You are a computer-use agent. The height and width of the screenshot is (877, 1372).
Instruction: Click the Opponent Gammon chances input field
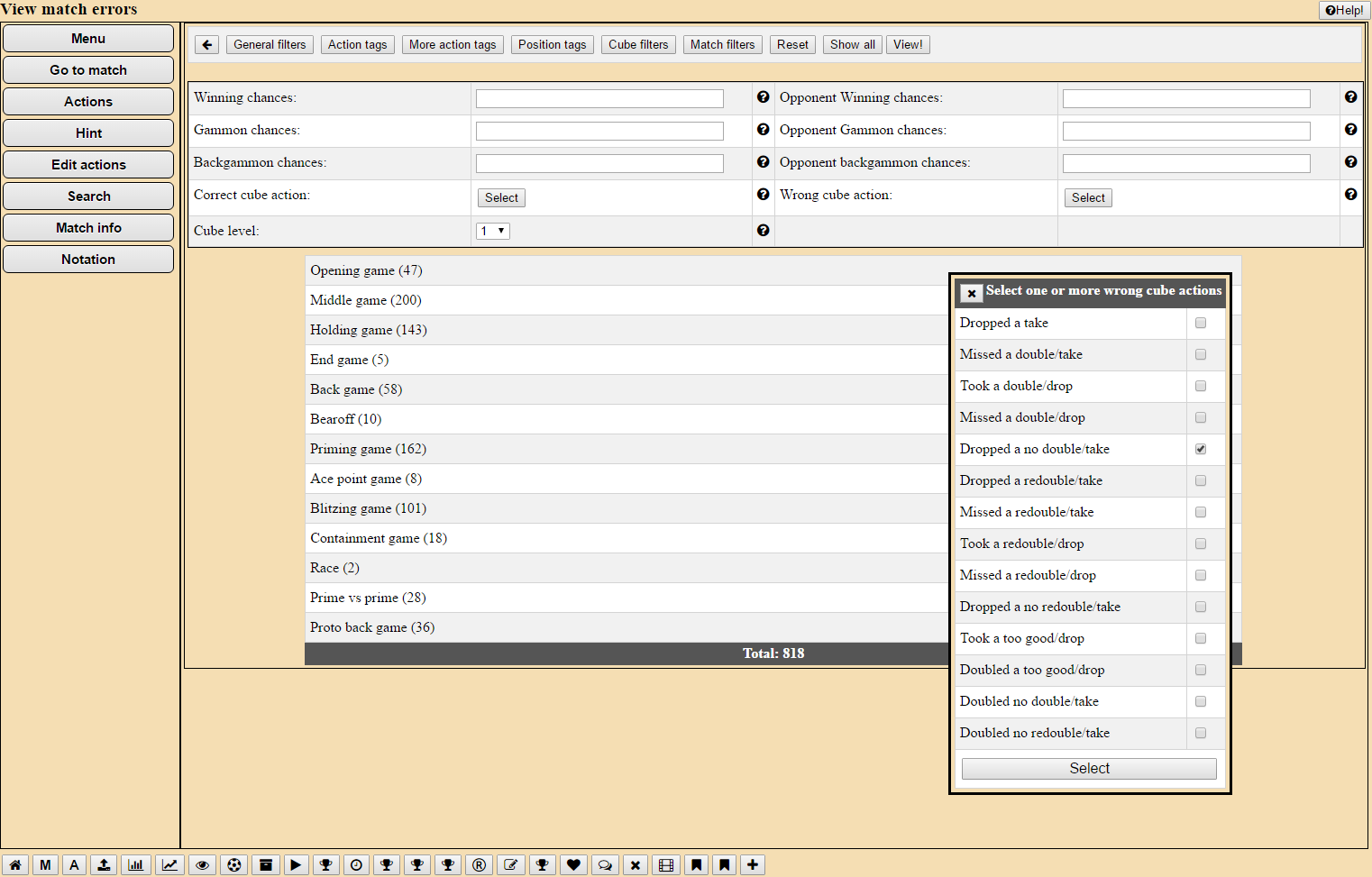[x=1186, y=132]
